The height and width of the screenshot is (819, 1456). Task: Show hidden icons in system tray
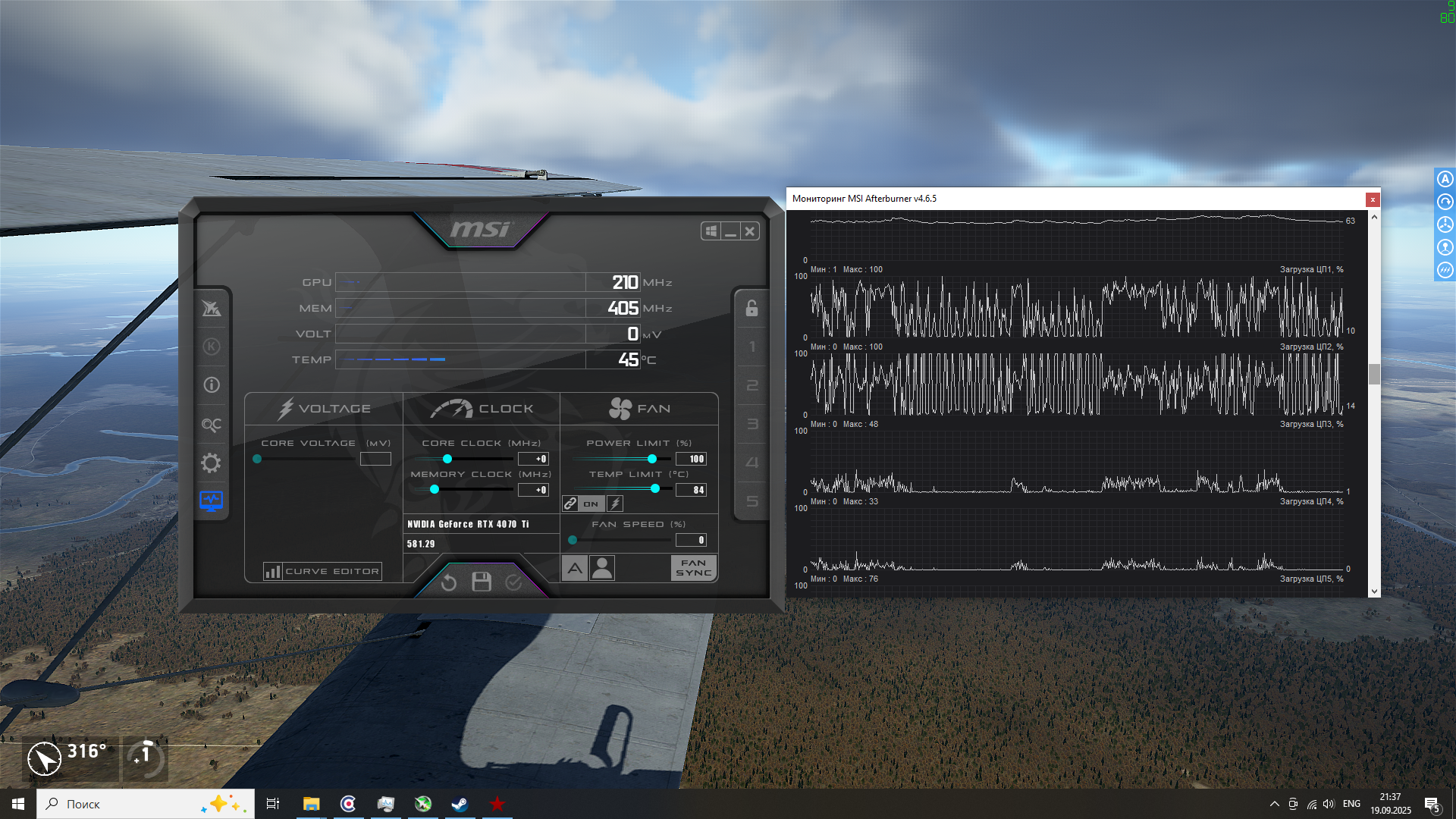[1275, 804]
